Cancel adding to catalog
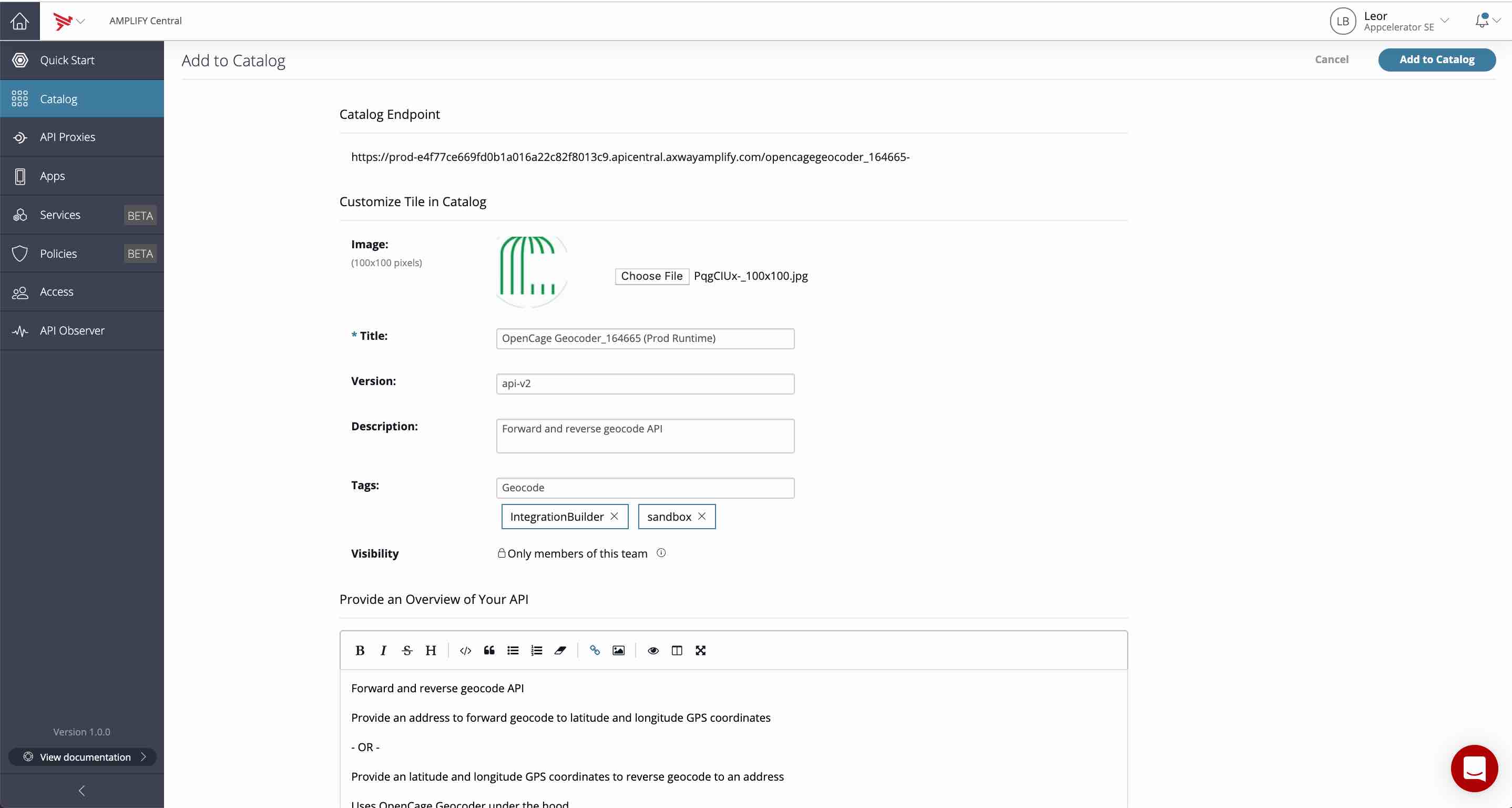 tap(1331, 59)
